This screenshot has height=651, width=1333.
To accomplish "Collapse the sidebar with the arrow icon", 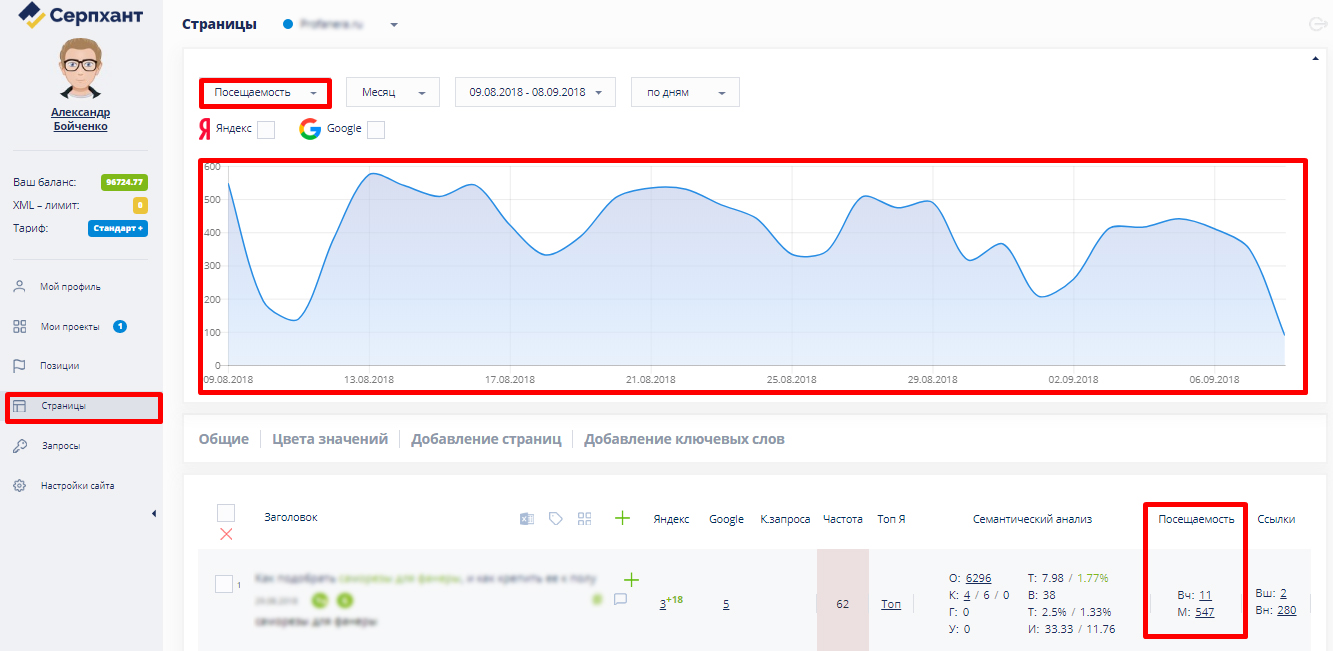I will (154, 513).
